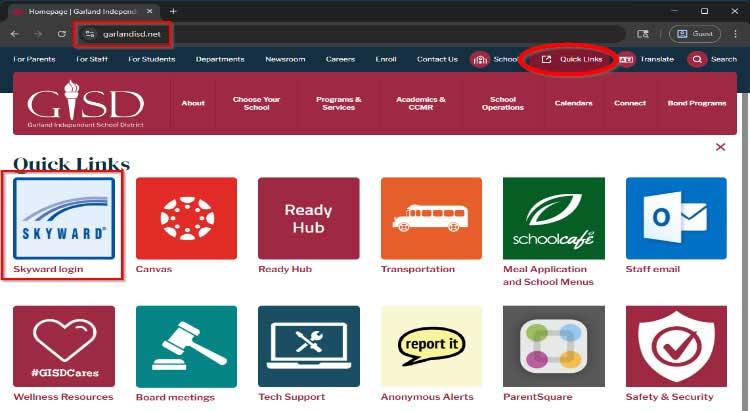Click the Tech Support text link
Screen dimensions: 750x411
(292, 397)
